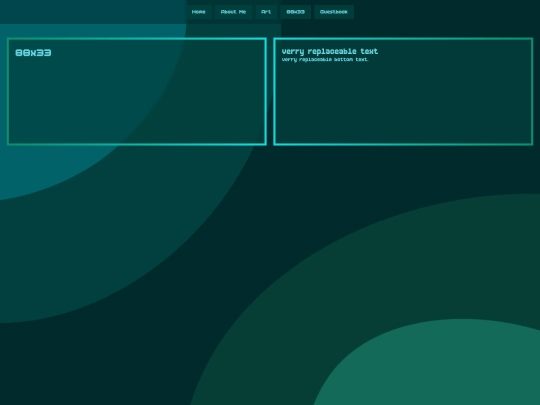Click the 'verry replaceable text' heading
The height and width of the screenshot is (405, 540).
point(330,52)
